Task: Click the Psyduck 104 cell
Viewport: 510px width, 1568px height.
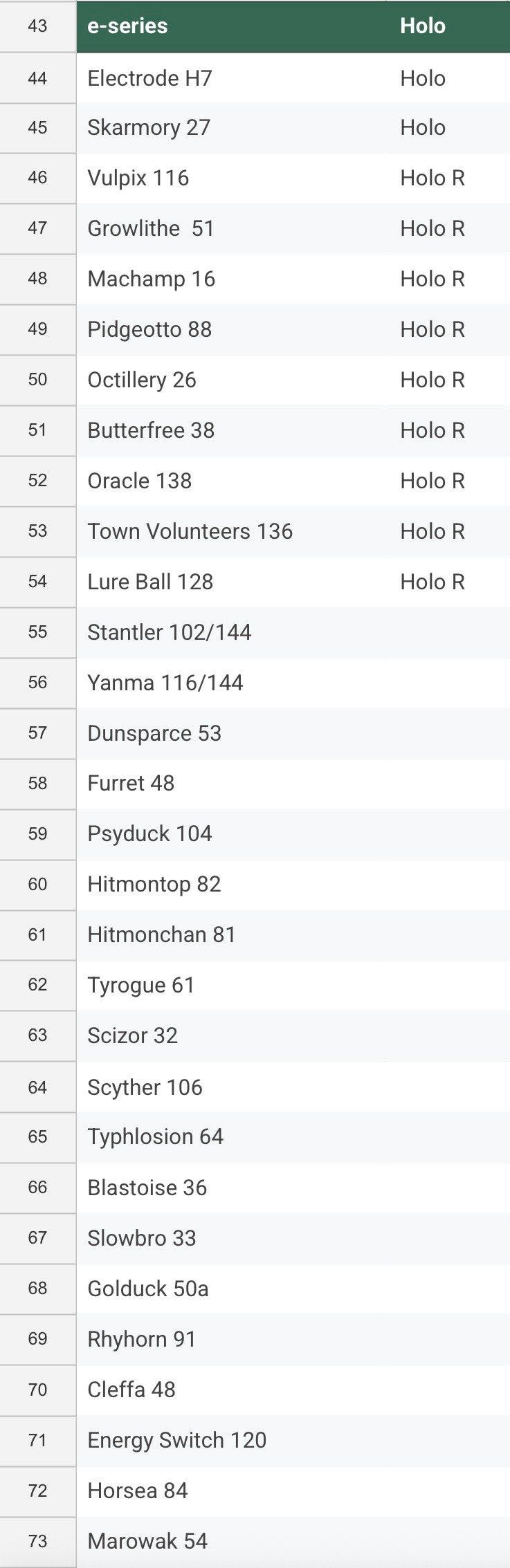Action: 234,834
